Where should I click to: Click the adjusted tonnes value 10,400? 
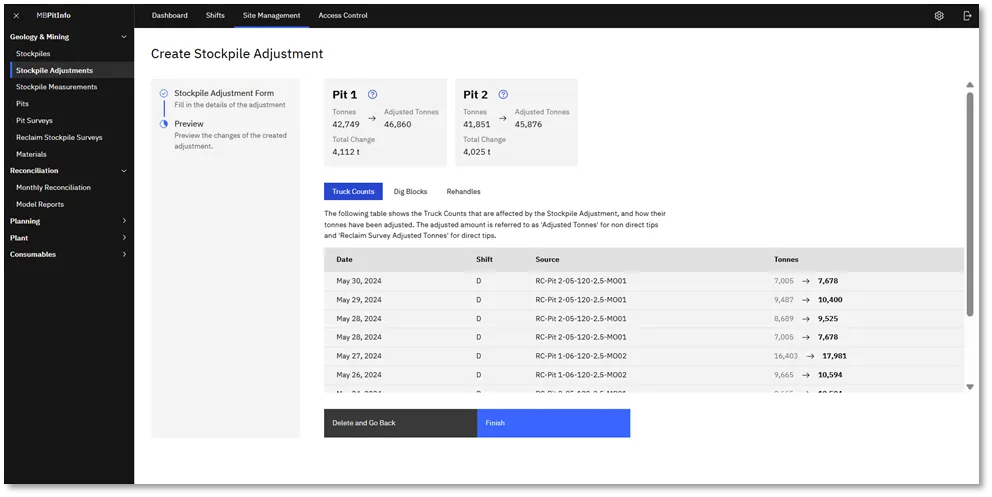point(830,300)
